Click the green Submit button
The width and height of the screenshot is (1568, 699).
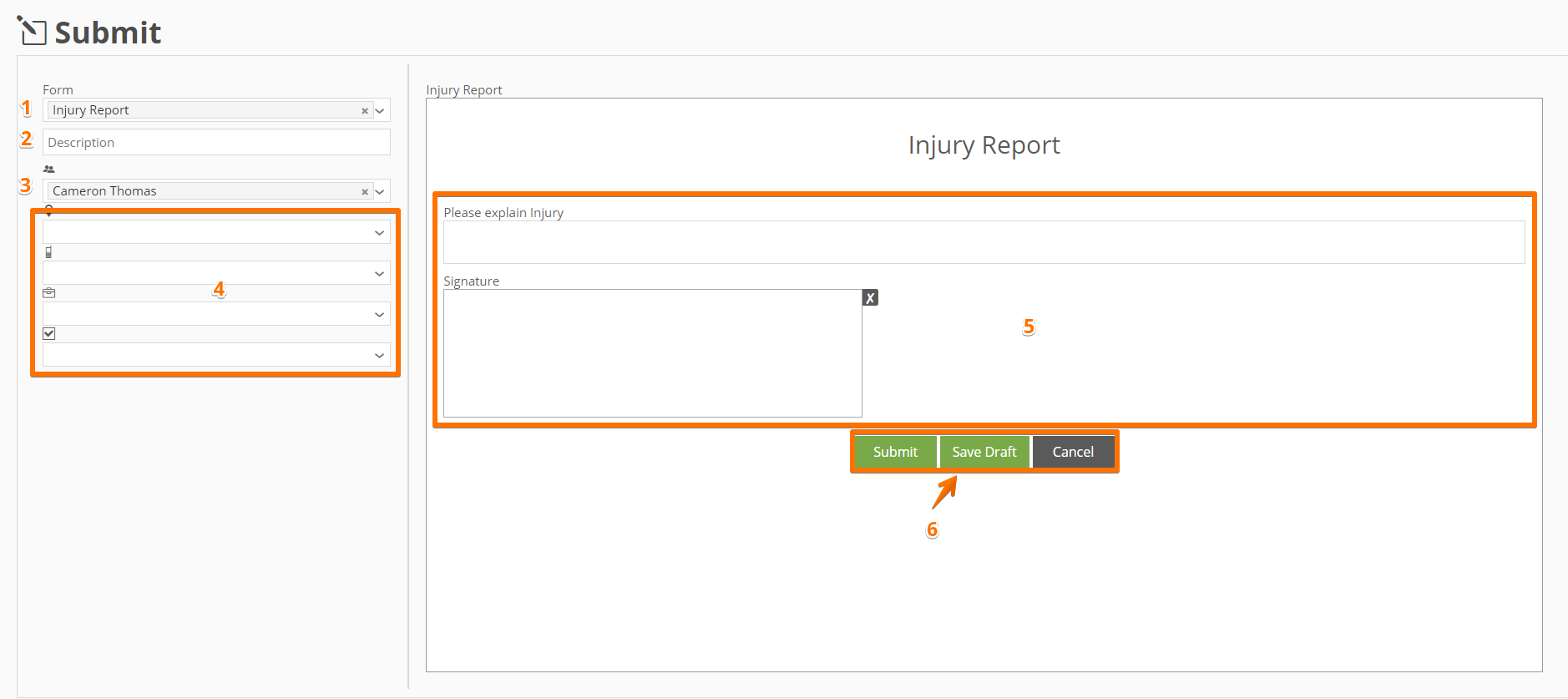[x=895, y=452]
